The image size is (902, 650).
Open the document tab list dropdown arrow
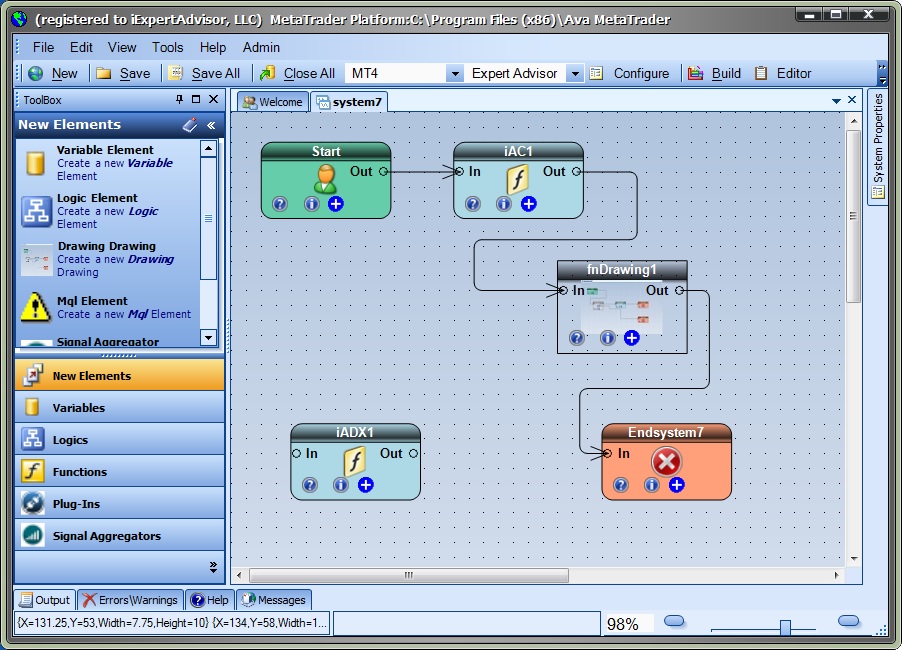click(x=836, y=101)
